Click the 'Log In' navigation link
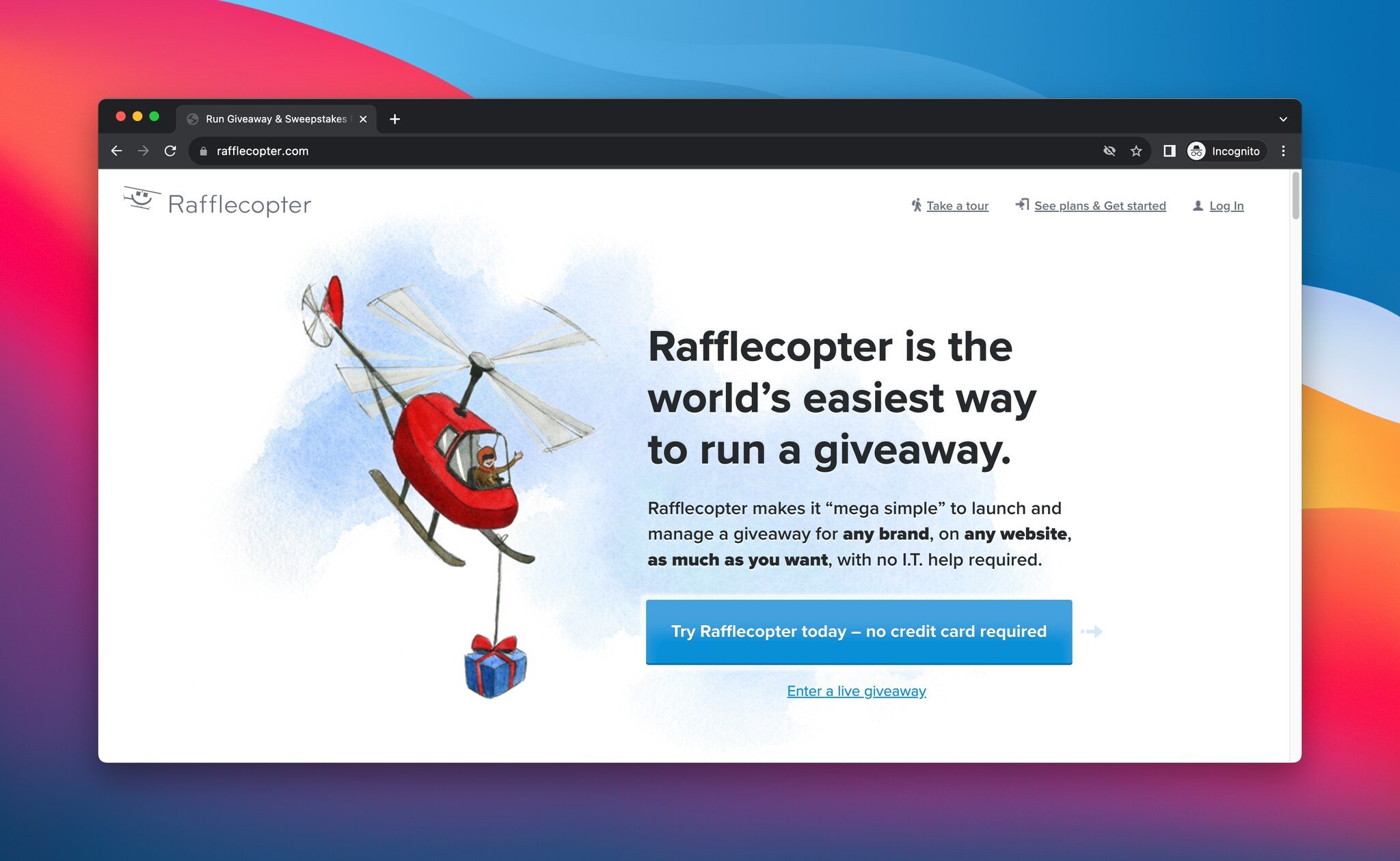 point(1225,206)
